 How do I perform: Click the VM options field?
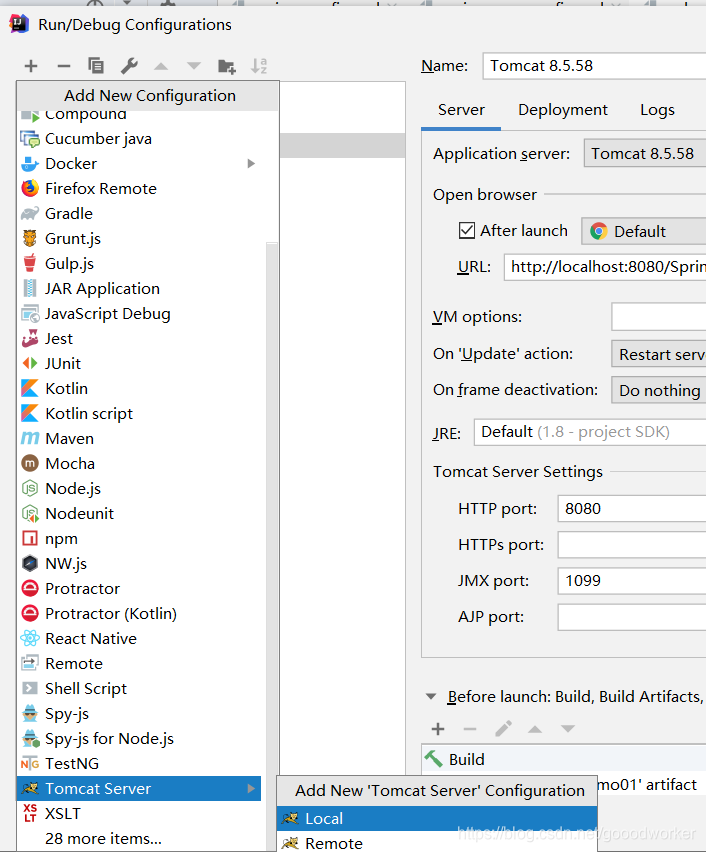pyautogui.click(x=659, y=317)
